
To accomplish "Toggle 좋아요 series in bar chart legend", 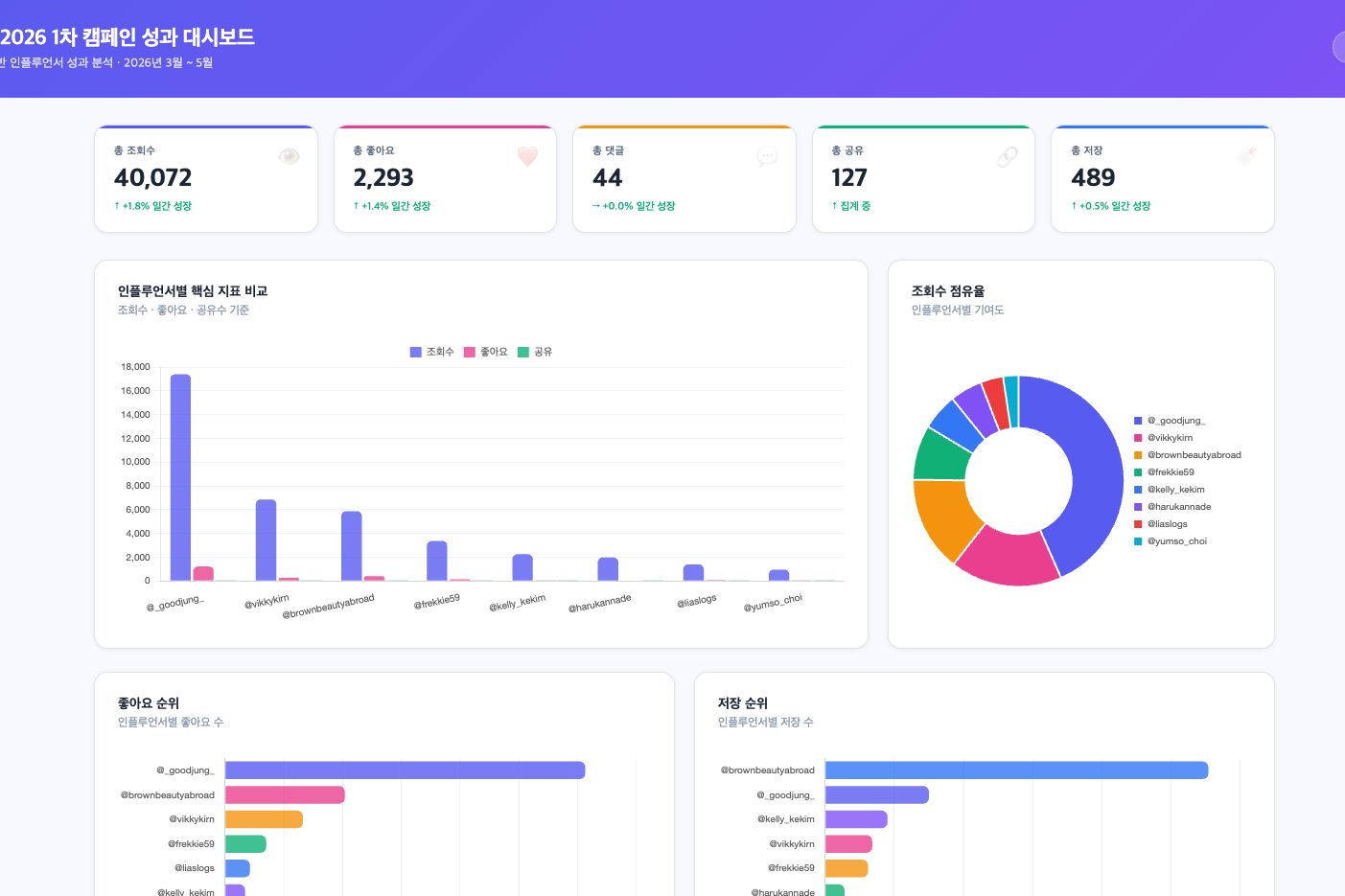I will pyautogui.click(x=485, y=352).
